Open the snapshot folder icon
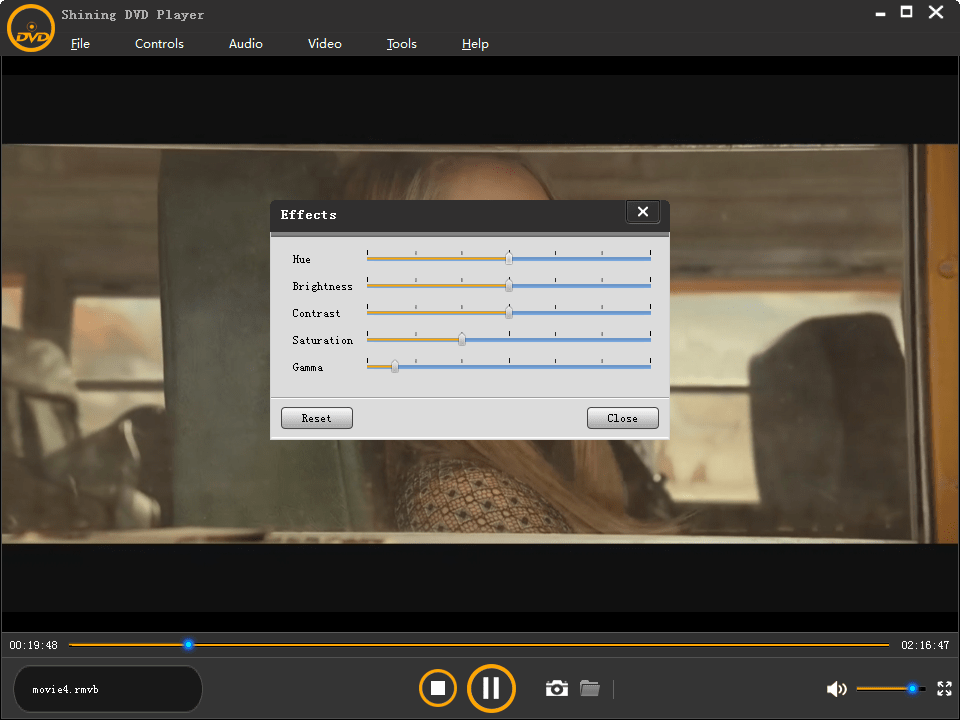The image size is (960, 720). (x=590, y=688)
